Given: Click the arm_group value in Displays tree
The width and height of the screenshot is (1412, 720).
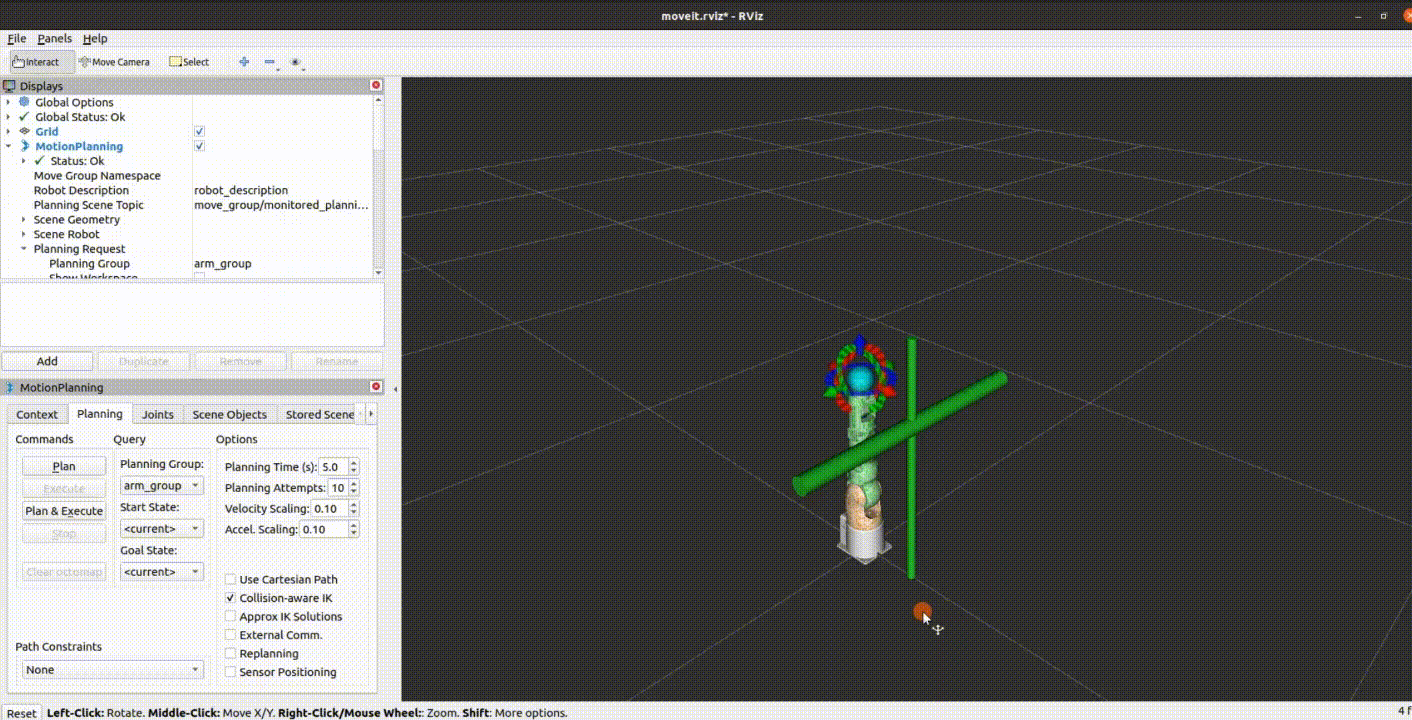Looking at the screenshot, I should [223, 264].
